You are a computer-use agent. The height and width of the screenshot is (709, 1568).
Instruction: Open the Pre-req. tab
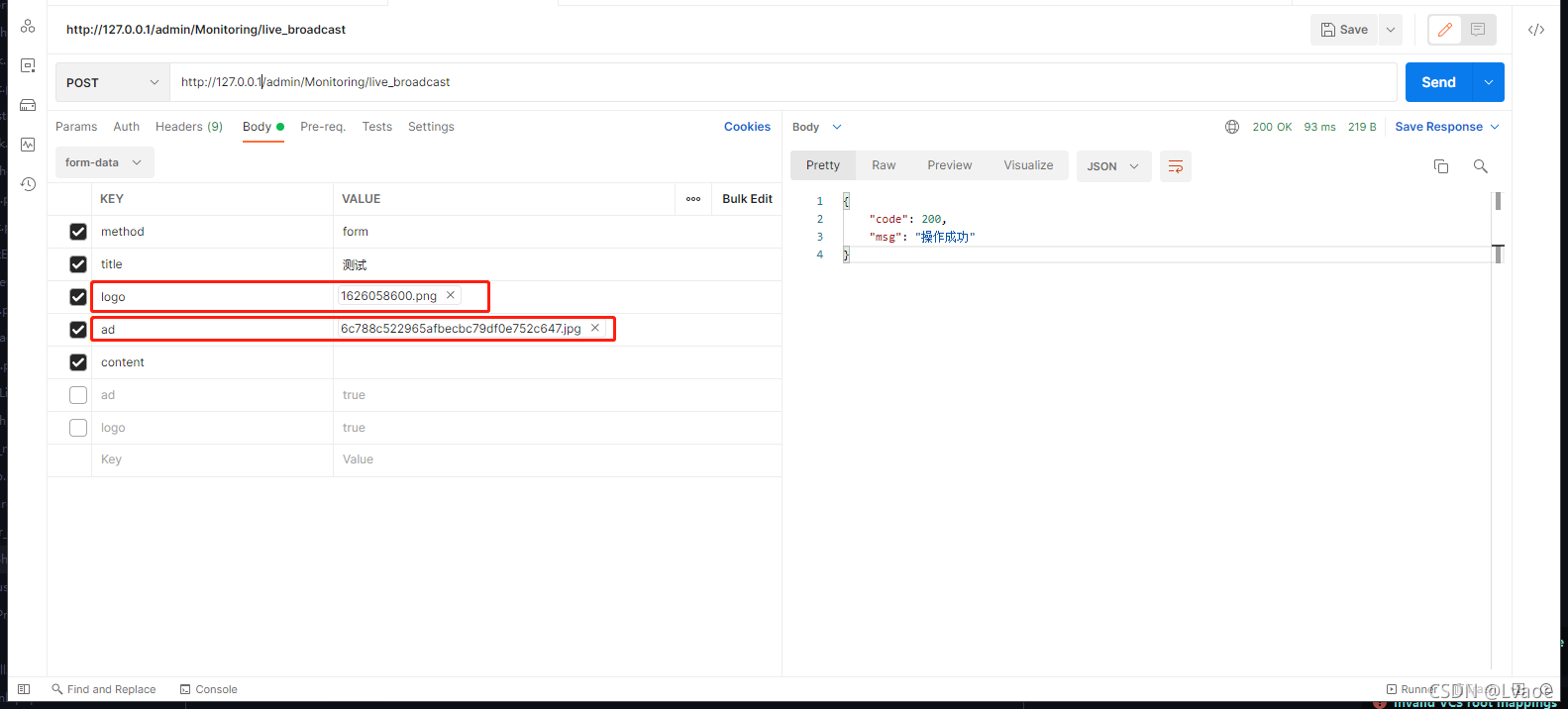point(323,127)
